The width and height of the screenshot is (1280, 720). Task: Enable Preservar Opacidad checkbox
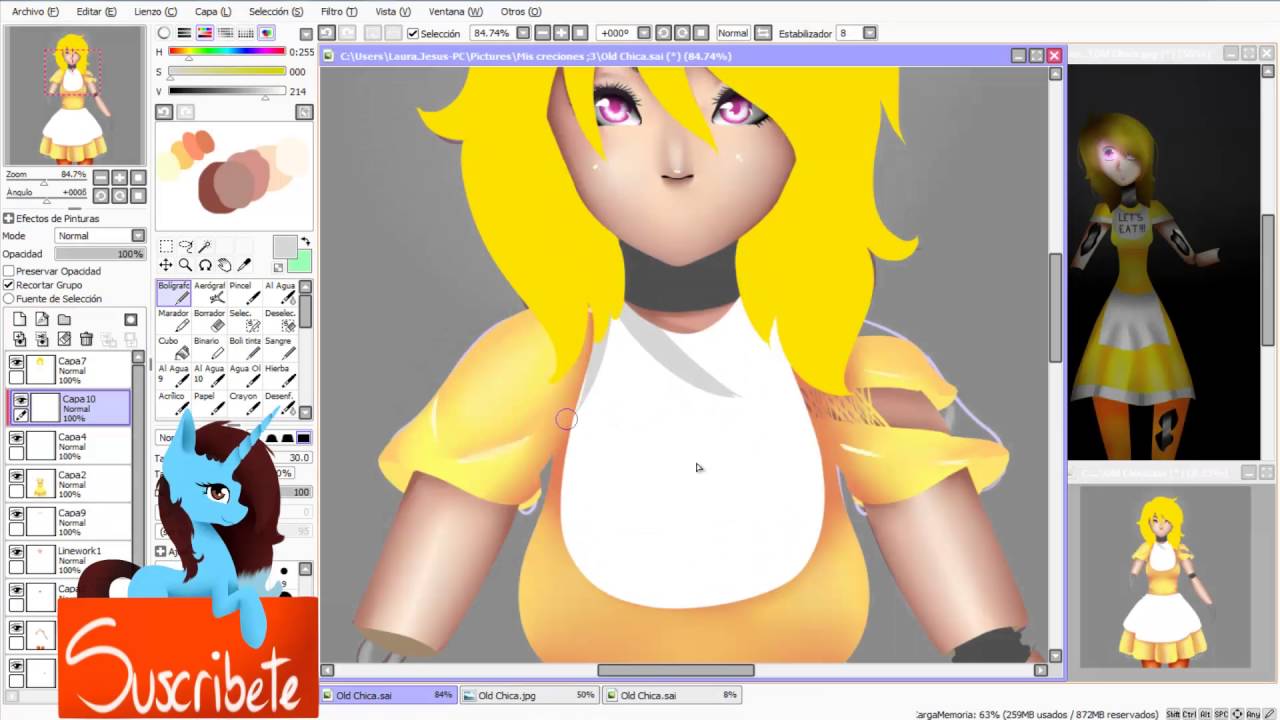click(x=9, y=271)
